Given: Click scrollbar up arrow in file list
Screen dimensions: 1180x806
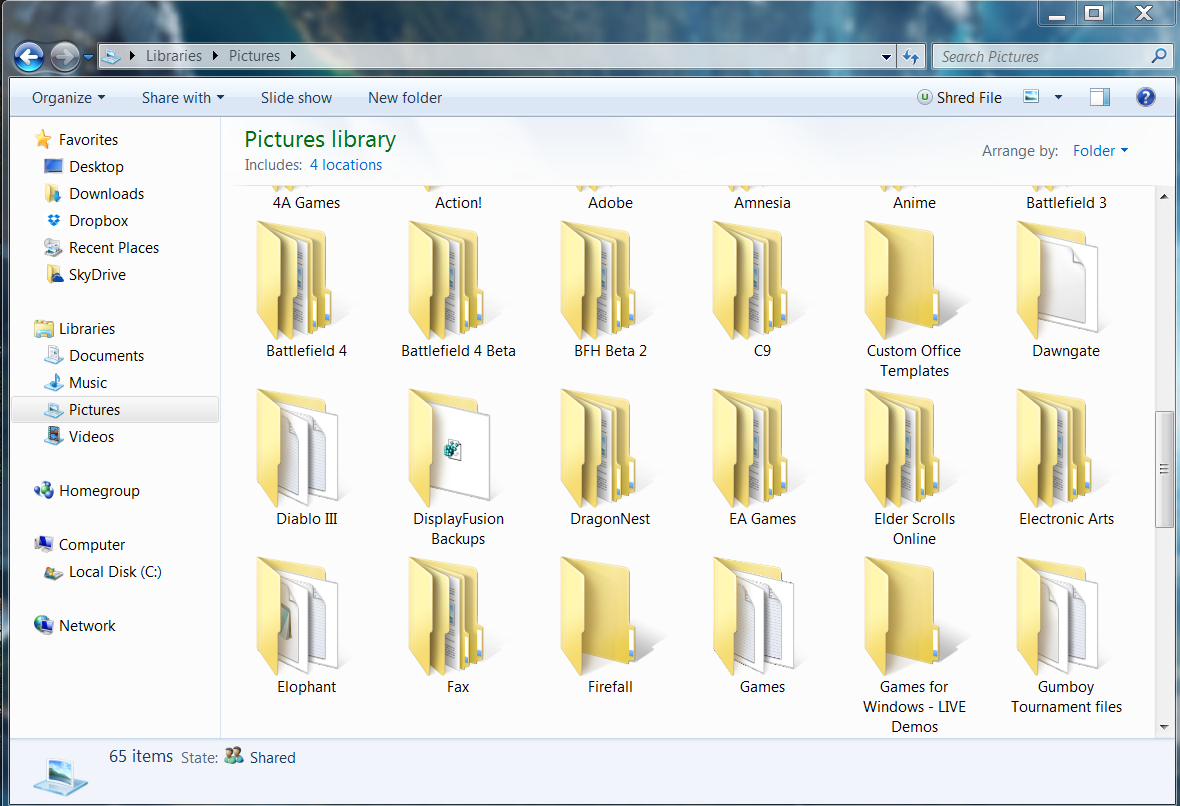Looking at the screenshot, I should (x=1163, y=196).
